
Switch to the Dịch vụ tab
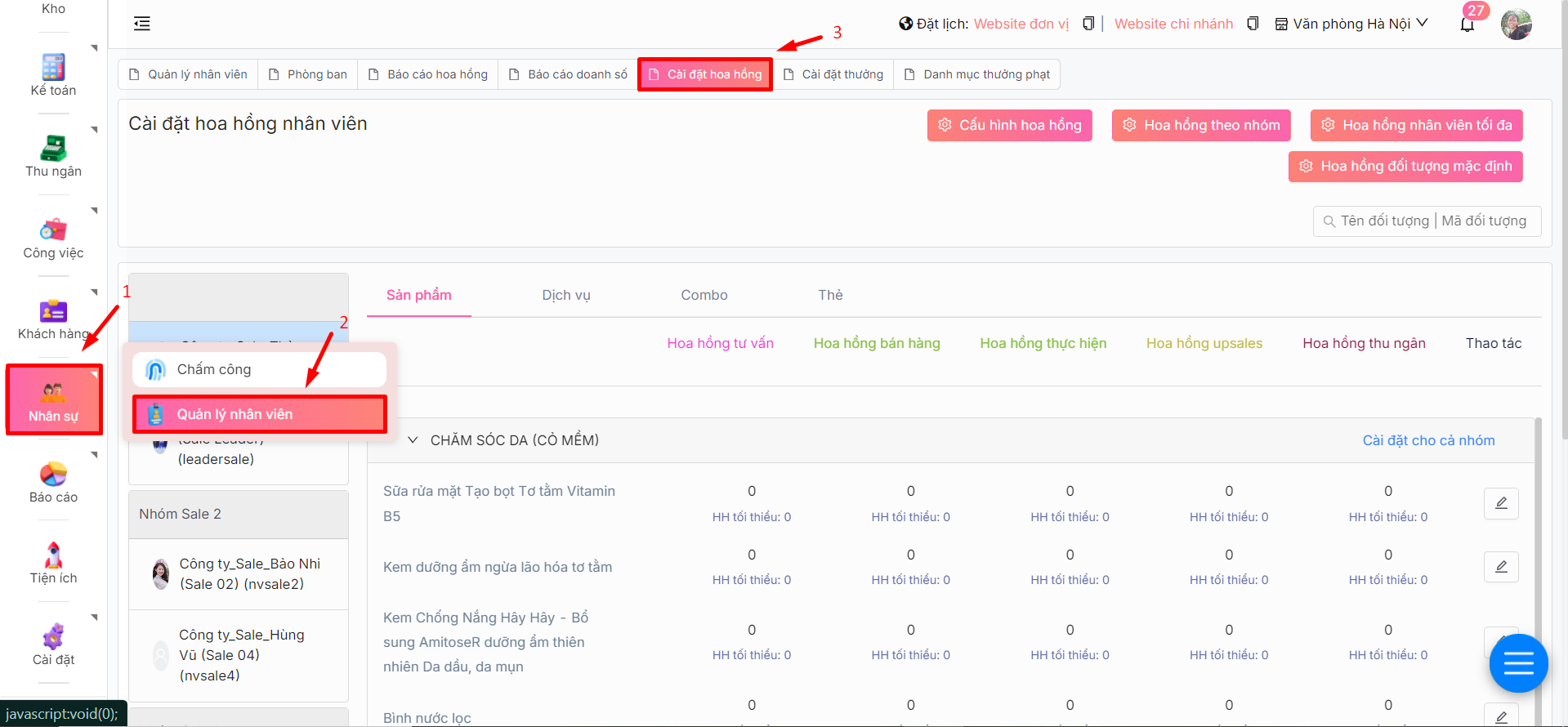pos(565,295)
